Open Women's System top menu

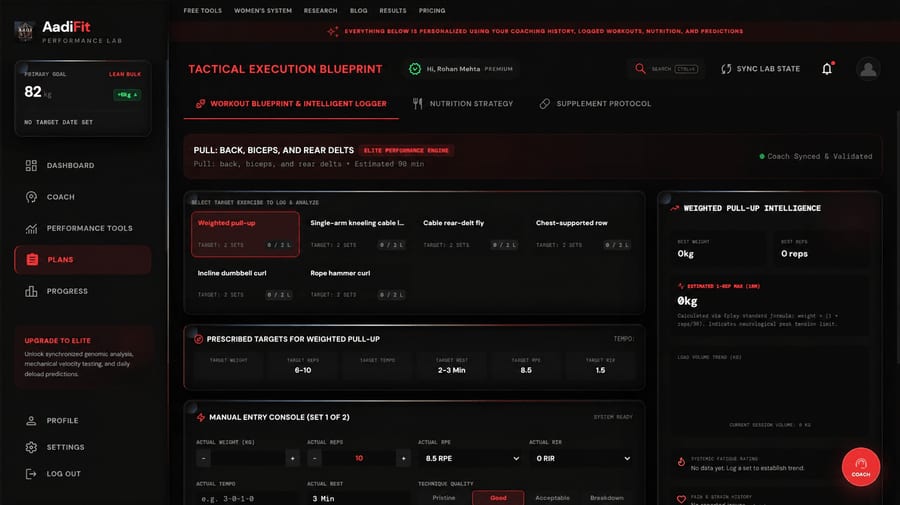263,11
